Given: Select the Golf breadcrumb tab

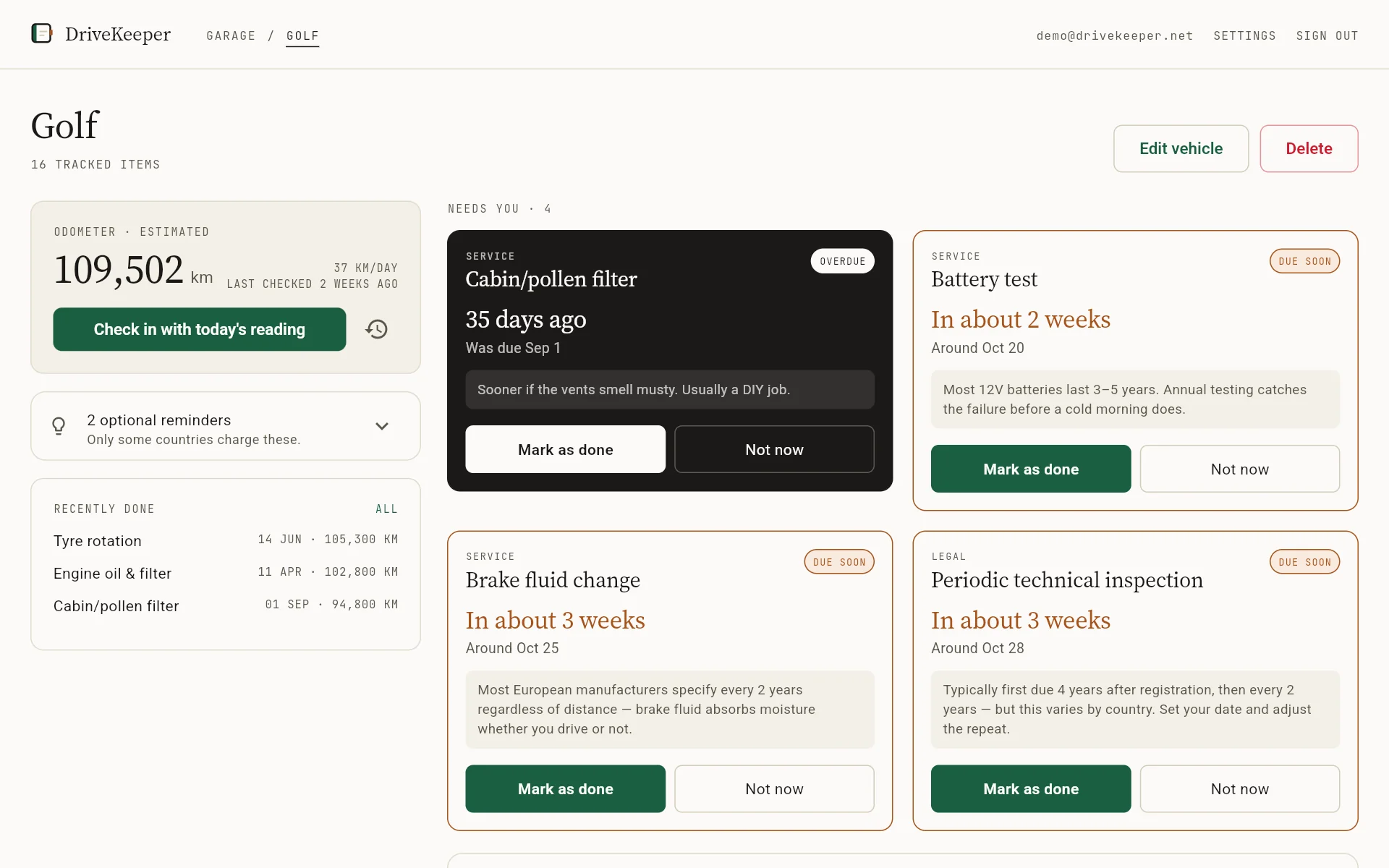Looking at the screenshot, I should tap(302, 35).
